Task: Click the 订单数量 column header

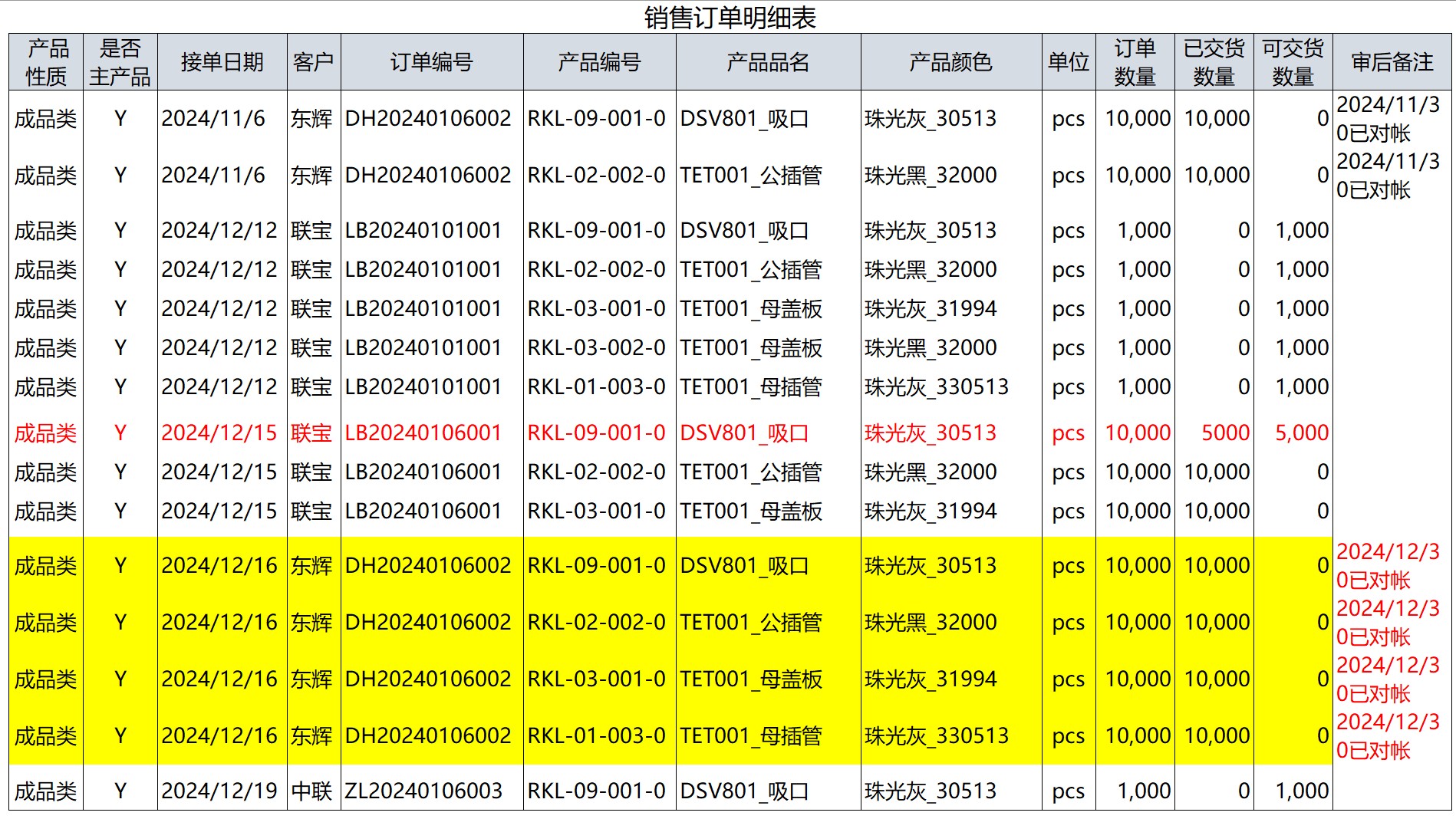Action: tap(1135, 62)
